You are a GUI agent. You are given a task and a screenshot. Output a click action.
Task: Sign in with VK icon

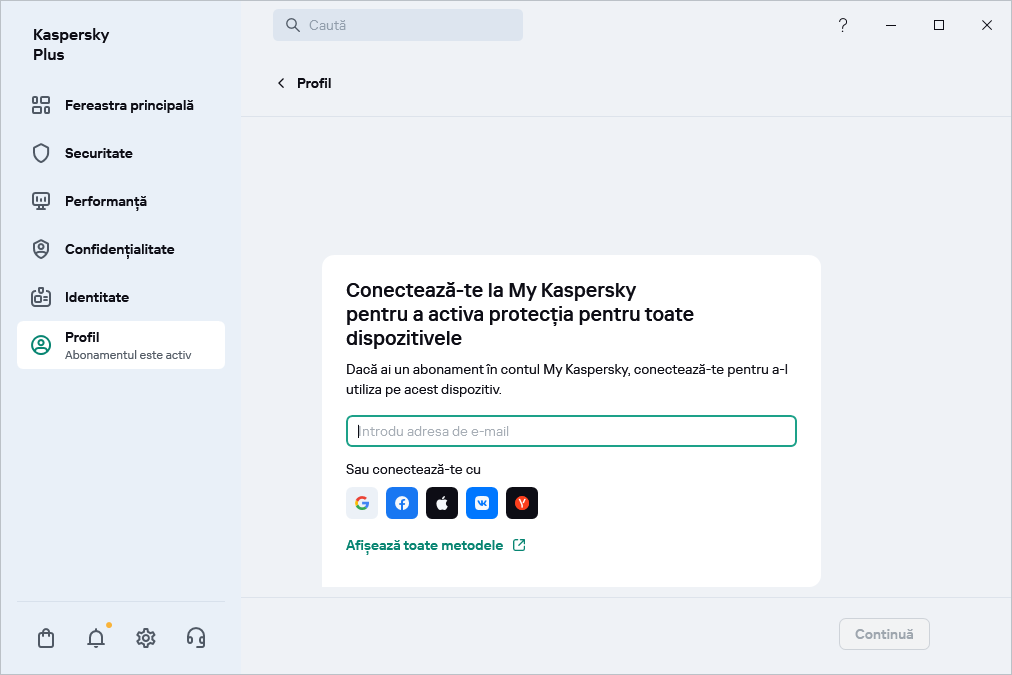pyautogui.click(x=482, y=503)
